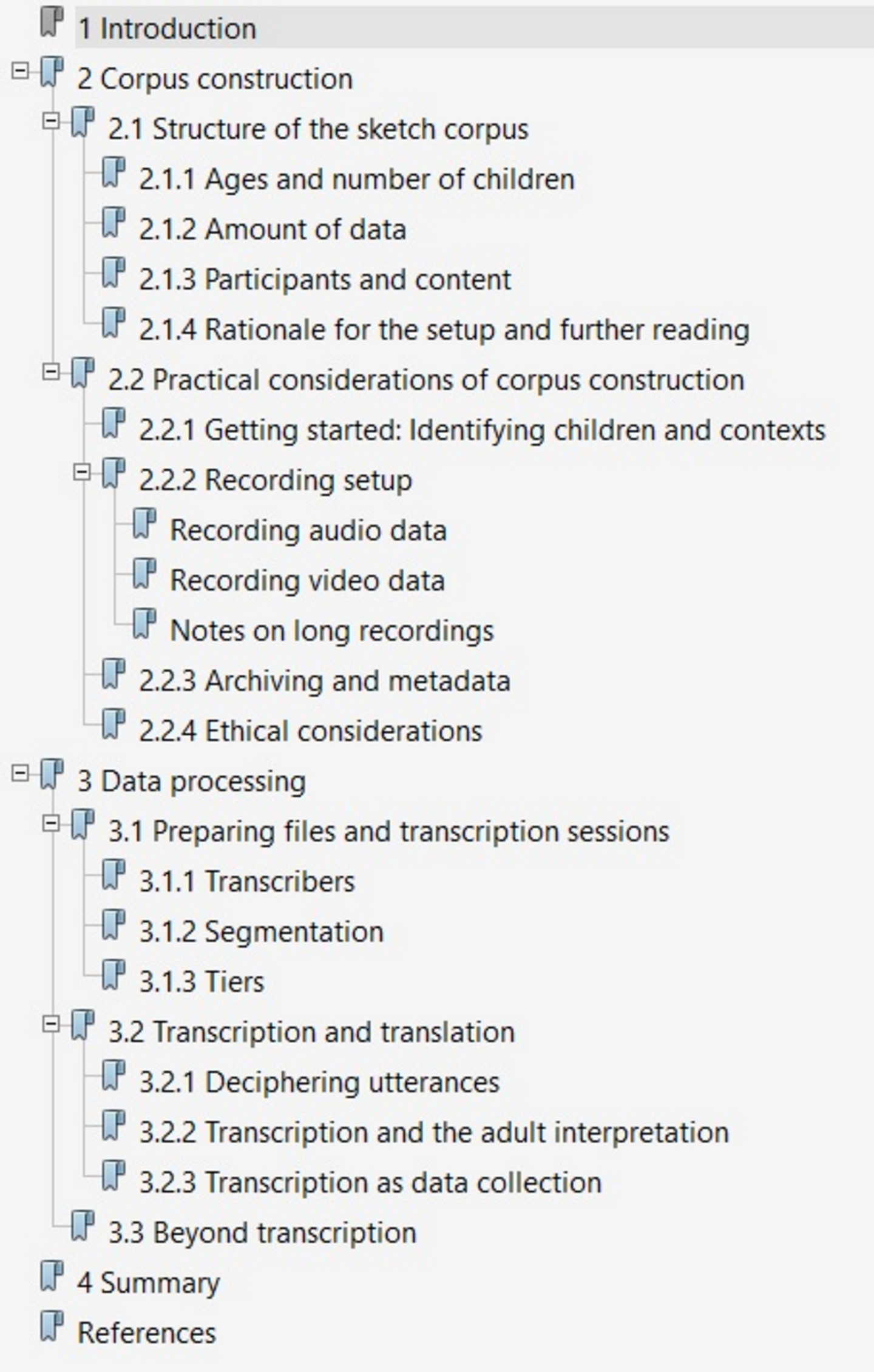Click the bookmark icon next to References

[x=52, y=1326]
